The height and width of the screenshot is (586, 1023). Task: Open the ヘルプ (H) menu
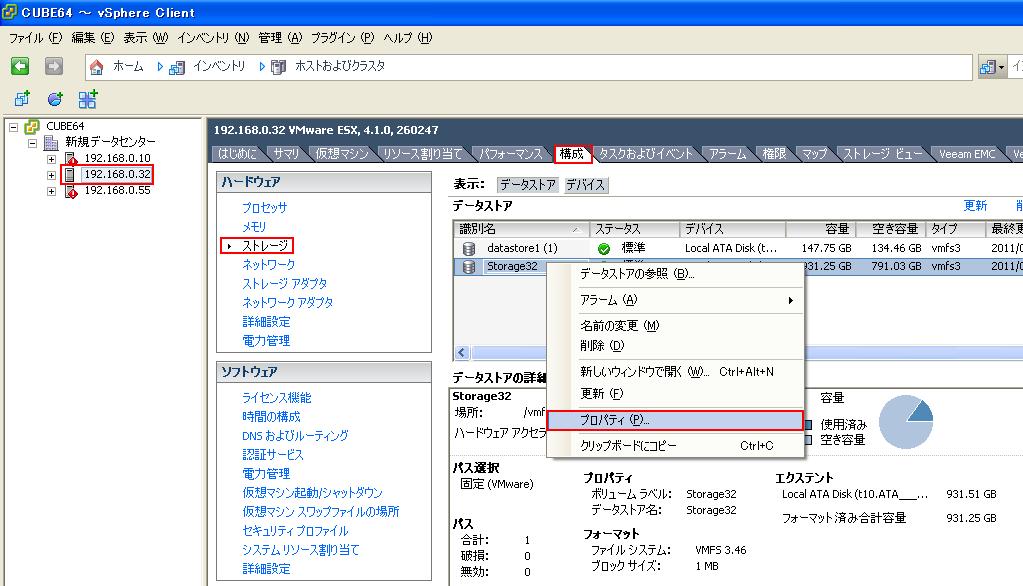point(407,38)
